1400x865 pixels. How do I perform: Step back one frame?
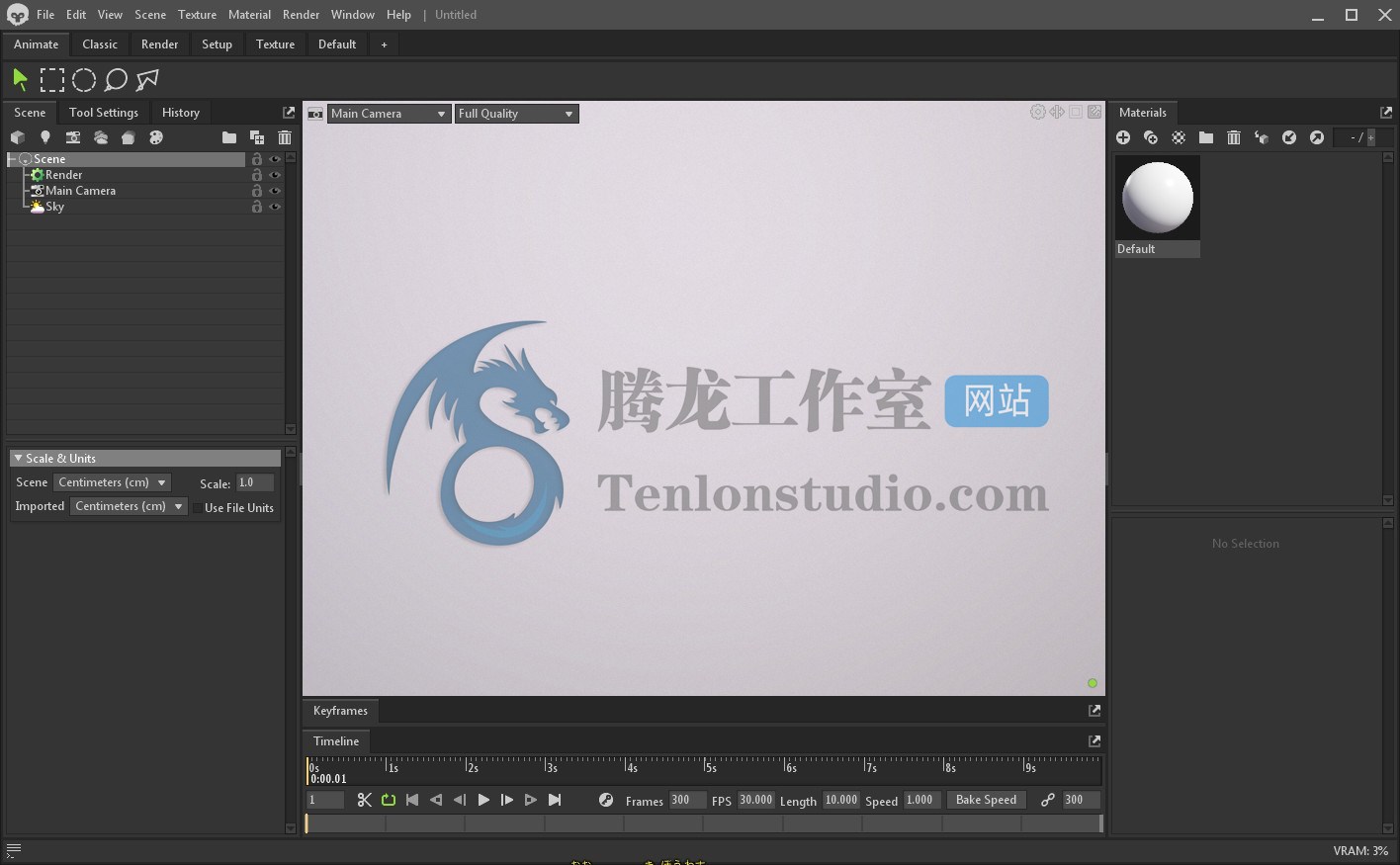tap(460, 800)
